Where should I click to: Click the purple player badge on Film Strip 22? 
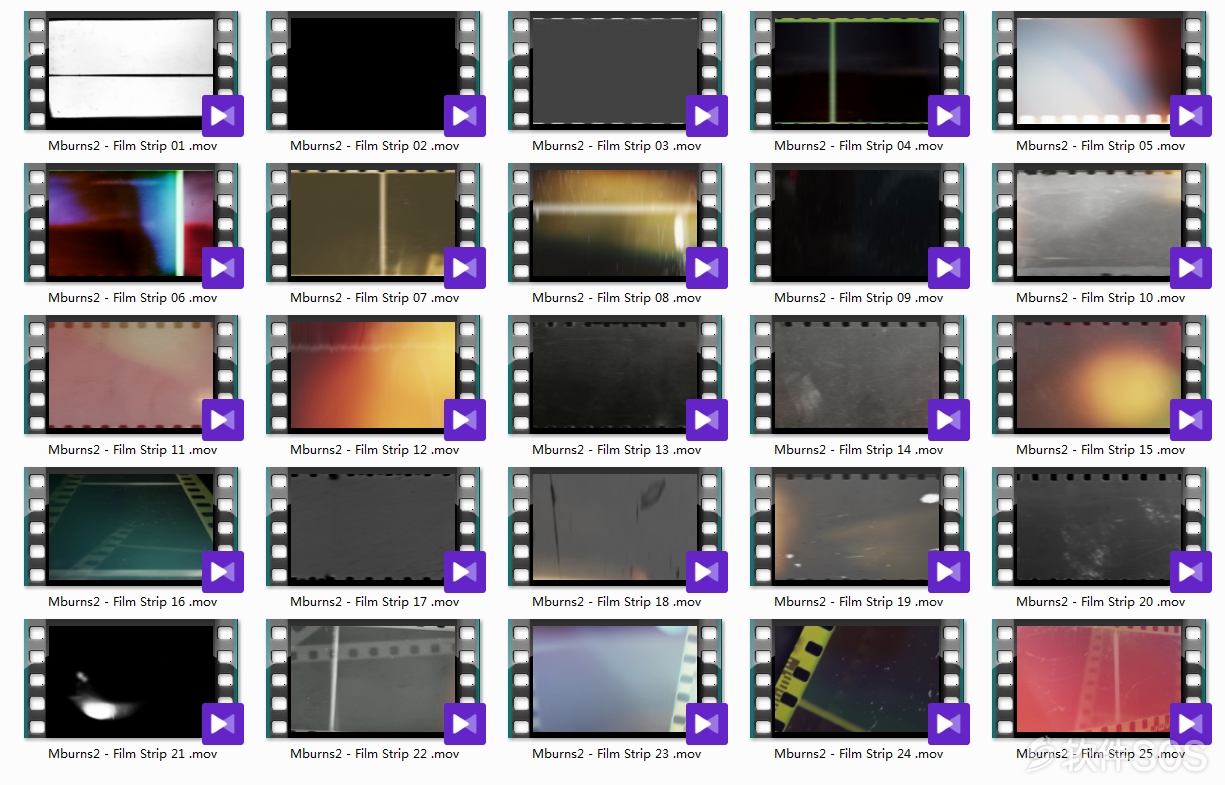pyautogui.click(x=465, y=724)
